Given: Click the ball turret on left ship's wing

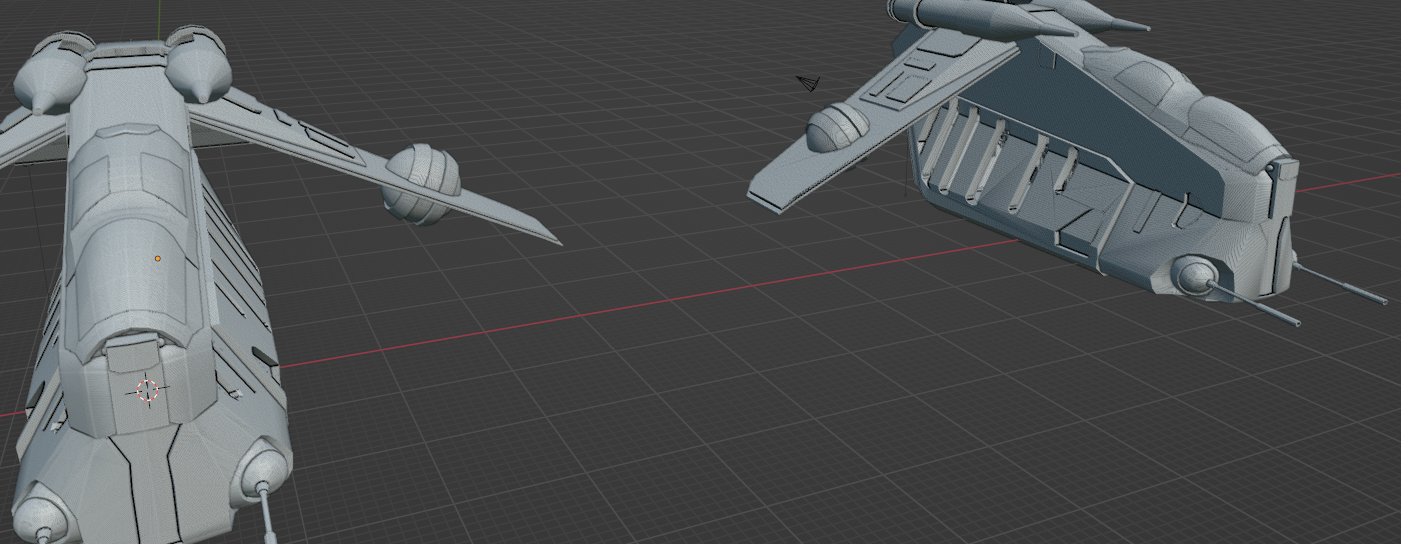Looking at the screenshot, I should (422, 184).
